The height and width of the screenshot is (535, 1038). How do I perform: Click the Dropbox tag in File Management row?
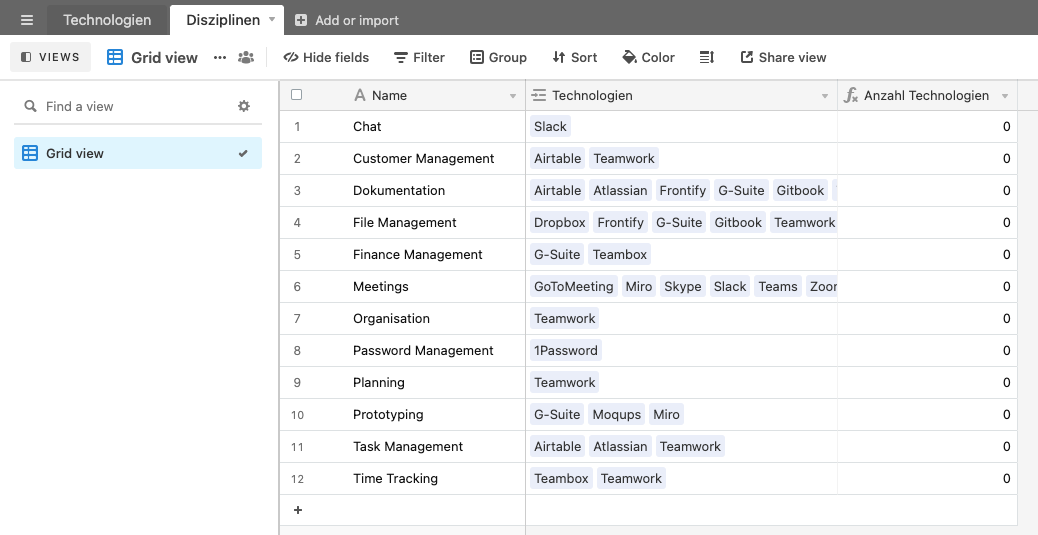(559, 222)
